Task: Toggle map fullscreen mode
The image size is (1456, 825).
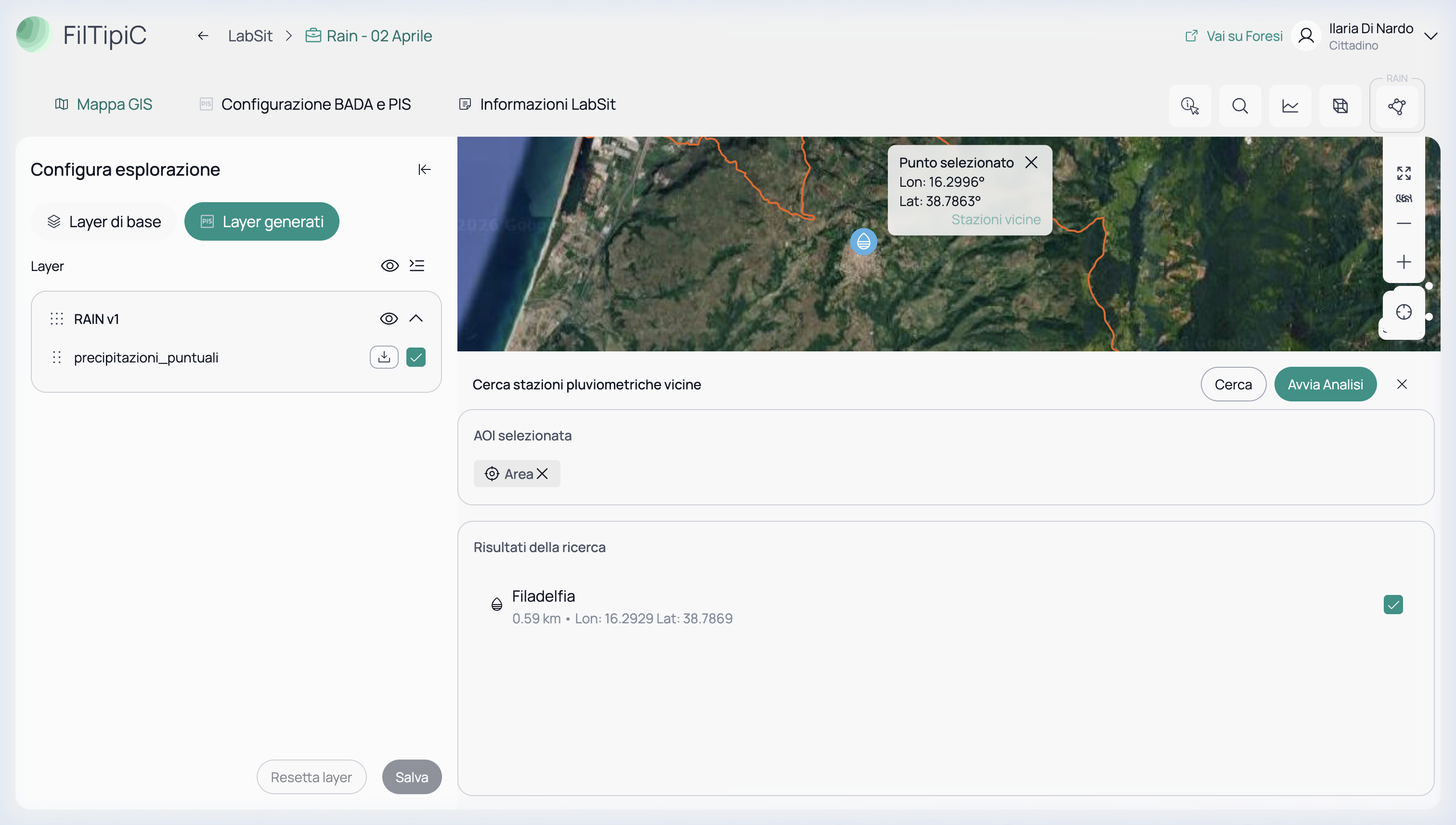Action: point(1404,173)
